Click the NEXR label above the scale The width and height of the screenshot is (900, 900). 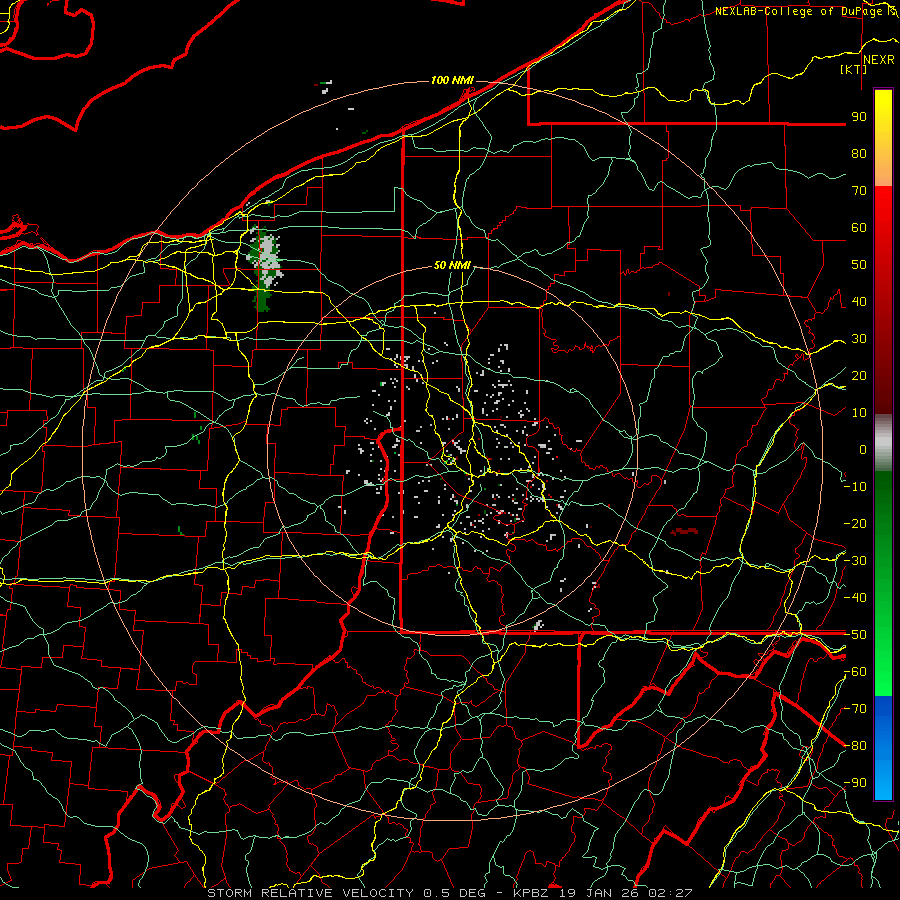[x=878, y=60]
